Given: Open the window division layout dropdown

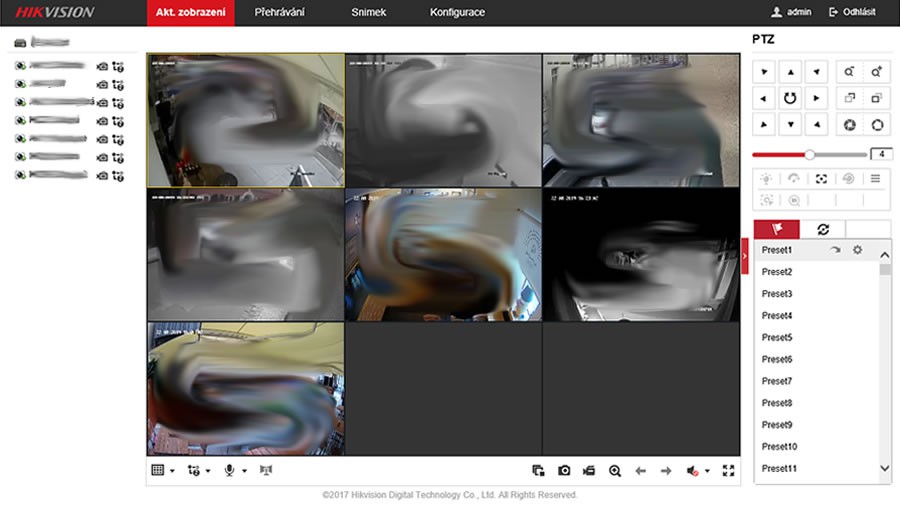Looking at the screenshot, I should [x=162, y=470].
